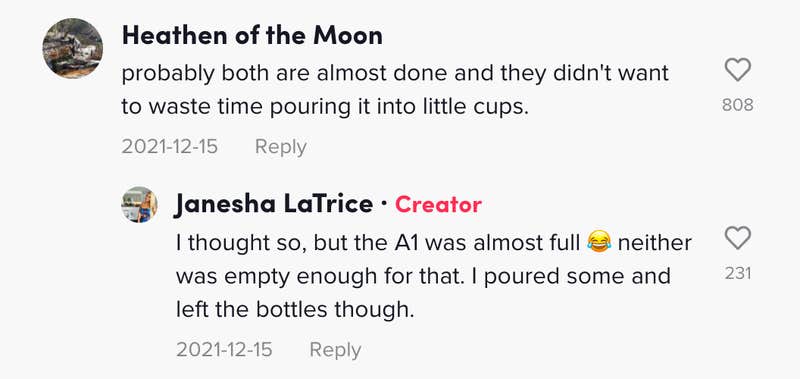
Task: Click the line 'to waste time pouring it'
Action: tap(325, 108)
